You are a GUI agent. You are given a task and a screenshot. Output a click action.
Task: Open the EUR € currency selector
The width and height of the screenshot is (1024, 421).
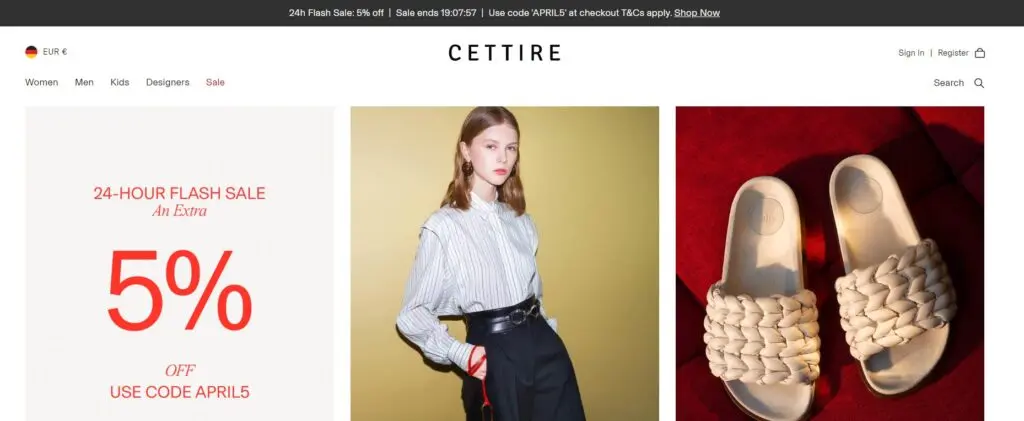[x=55, y=52]
